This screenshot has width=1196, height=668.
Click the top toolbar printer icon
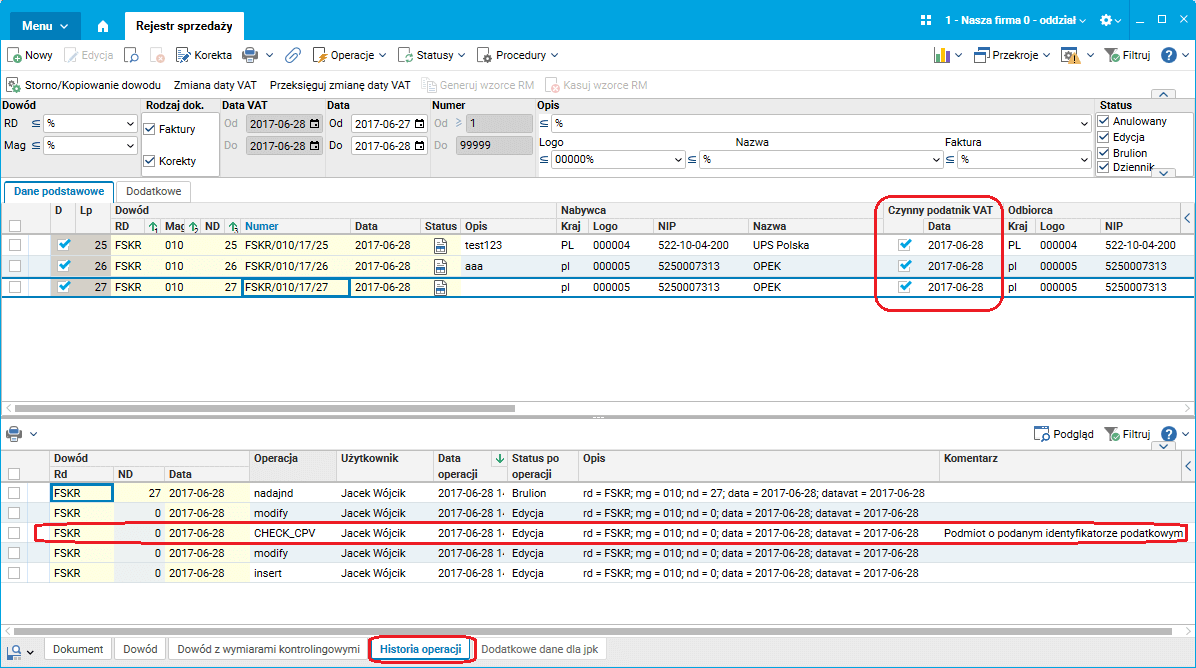[249, 55]
